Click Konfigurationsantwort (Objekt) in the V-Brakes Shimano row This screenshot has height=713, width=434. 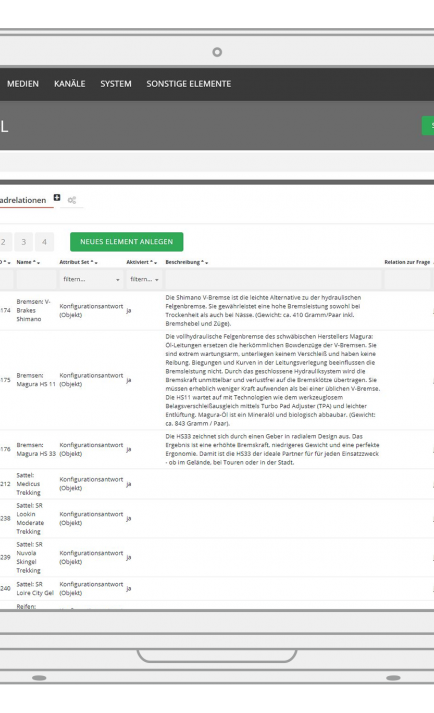click(x=91, y=311)
